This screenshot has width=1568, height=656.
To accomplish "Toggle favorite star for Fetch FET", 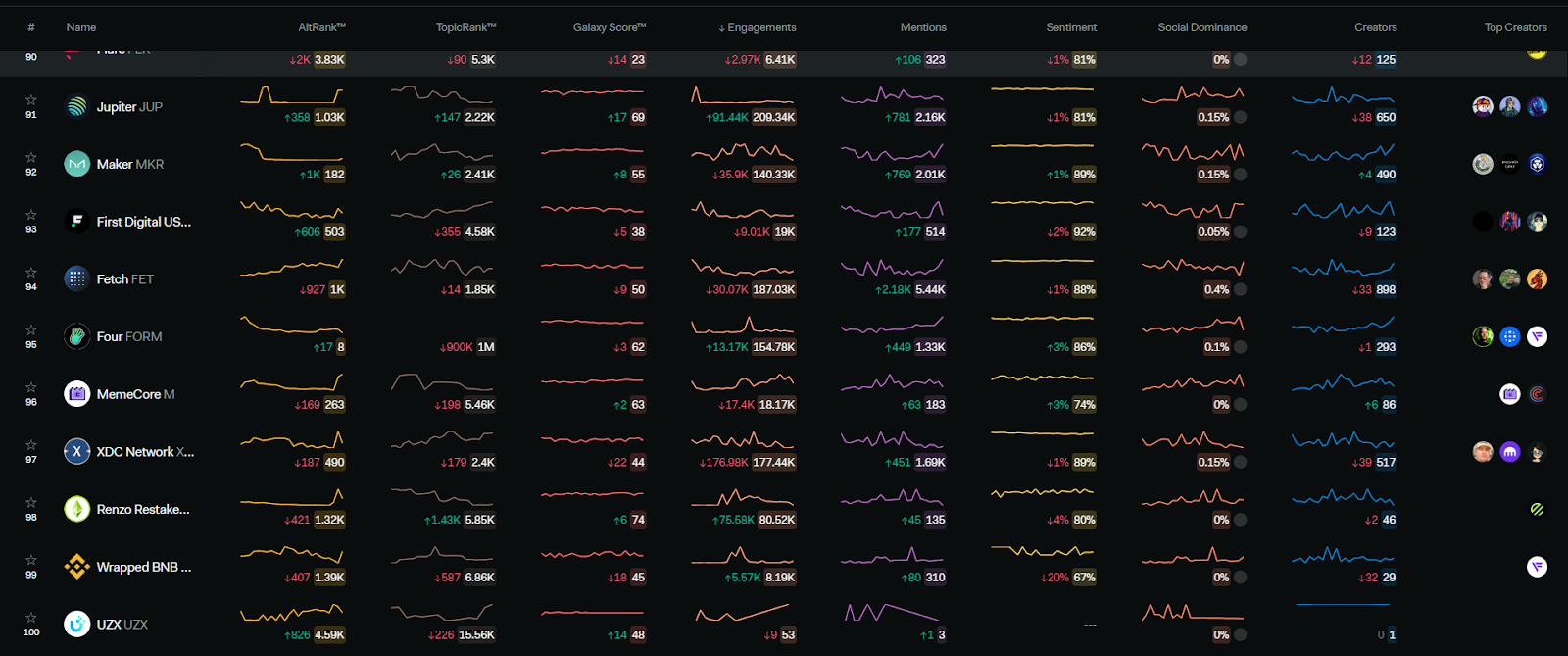I will pos(31,273).
